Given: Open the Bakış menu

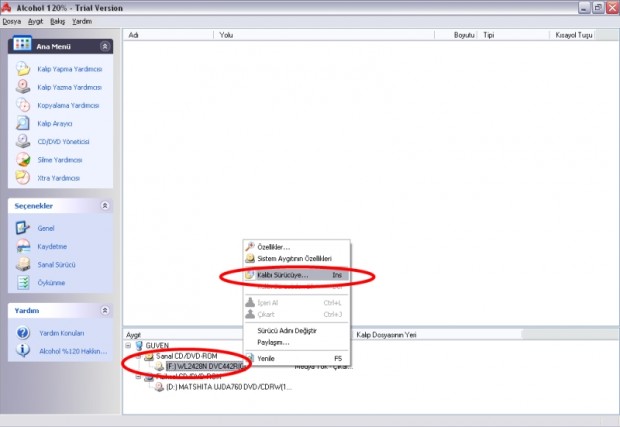Looking at the screenshot, I should pyautogui.click(x=57, y=21).
